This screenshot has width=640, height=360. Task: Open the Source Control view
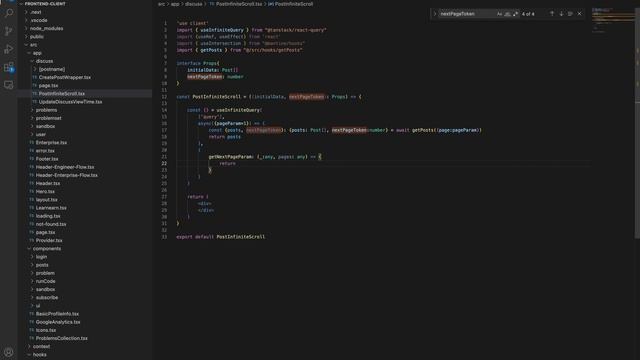(x=9, y=31)
